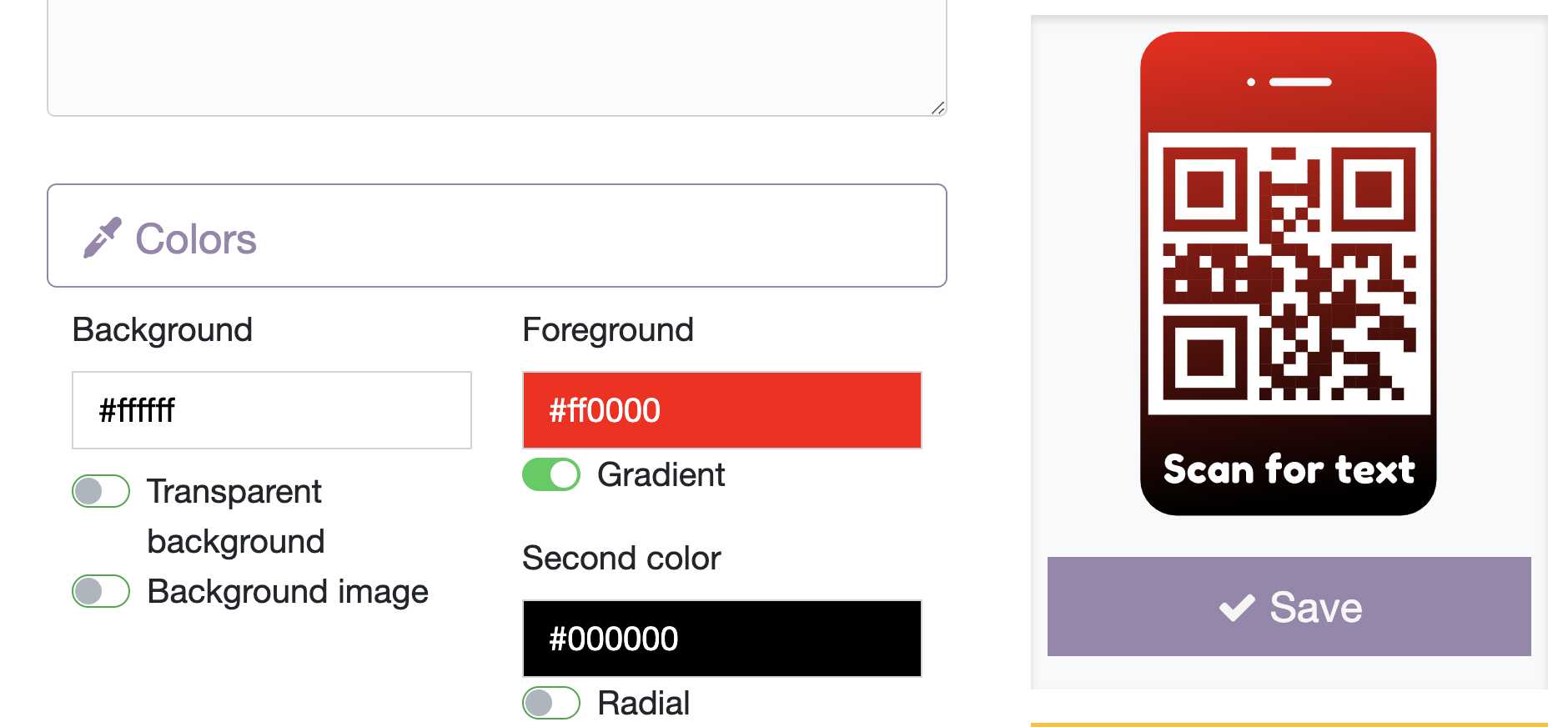The width and height of the screenshot is (1568, 727).
Task: Turn on the Radial gradient toggle
Action: (x=550, y=703)
